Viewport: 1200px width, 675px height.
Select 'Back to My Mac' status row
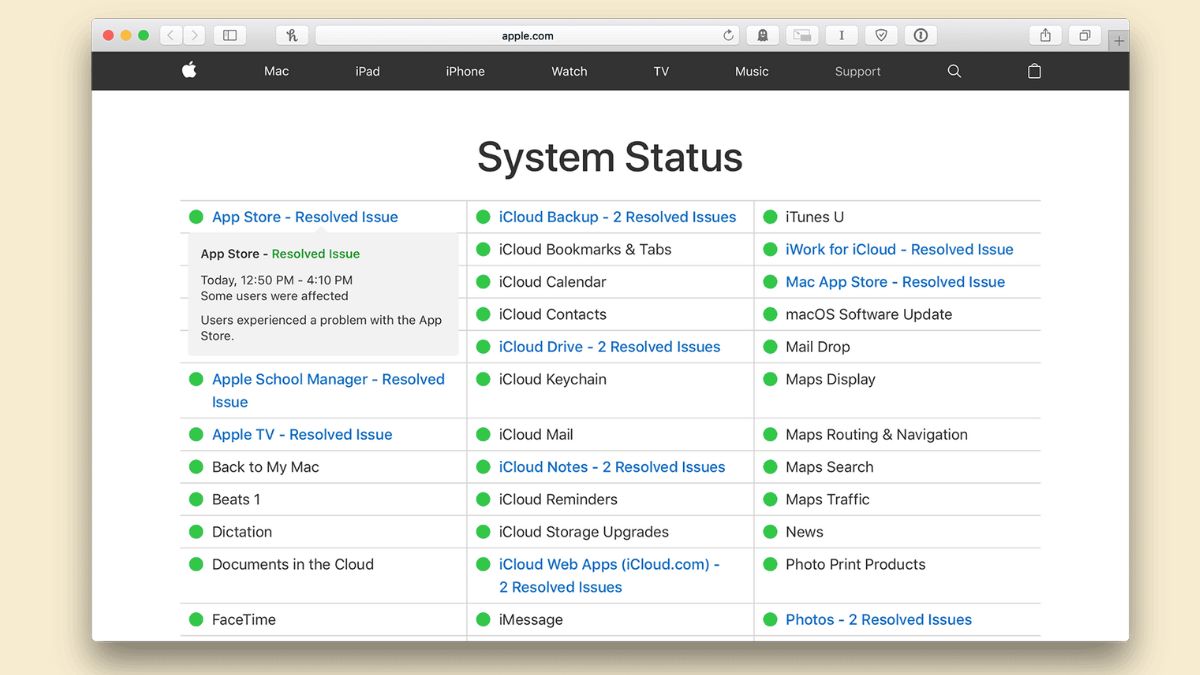[x=265, y=467]
